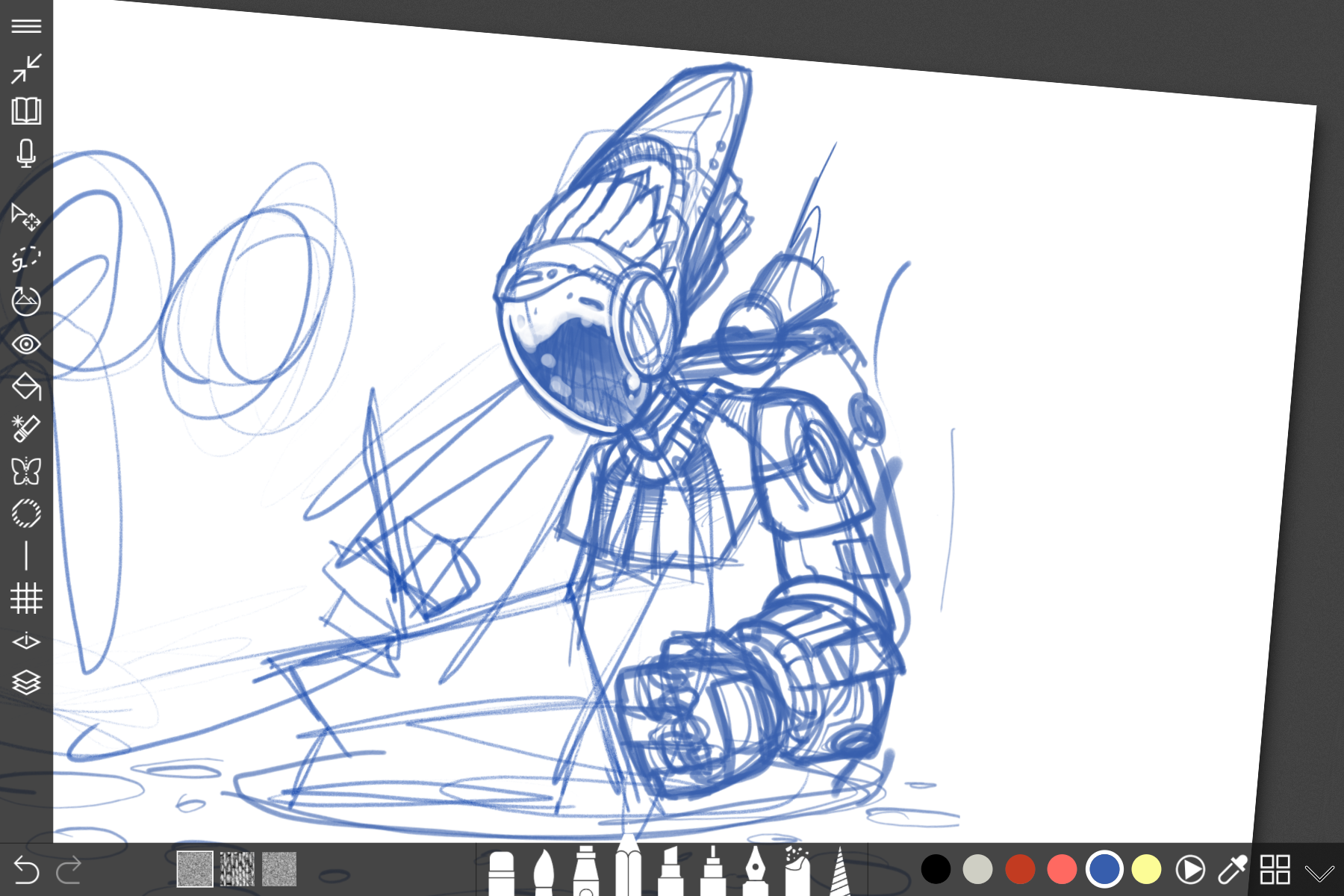Click the microphone icon
The height and width of the screenshot is (896, 1344).
click(x=26, y=153)
